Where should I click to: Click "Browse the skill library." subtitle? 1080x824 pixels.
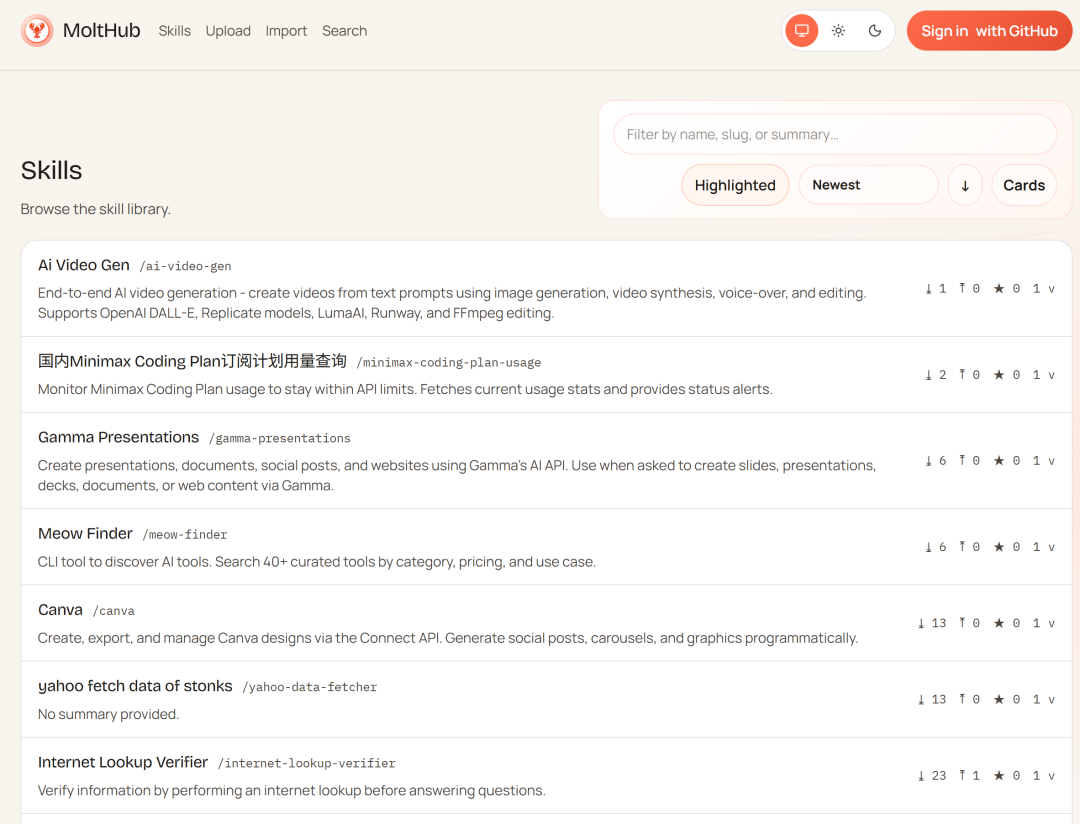click(95, 209)
